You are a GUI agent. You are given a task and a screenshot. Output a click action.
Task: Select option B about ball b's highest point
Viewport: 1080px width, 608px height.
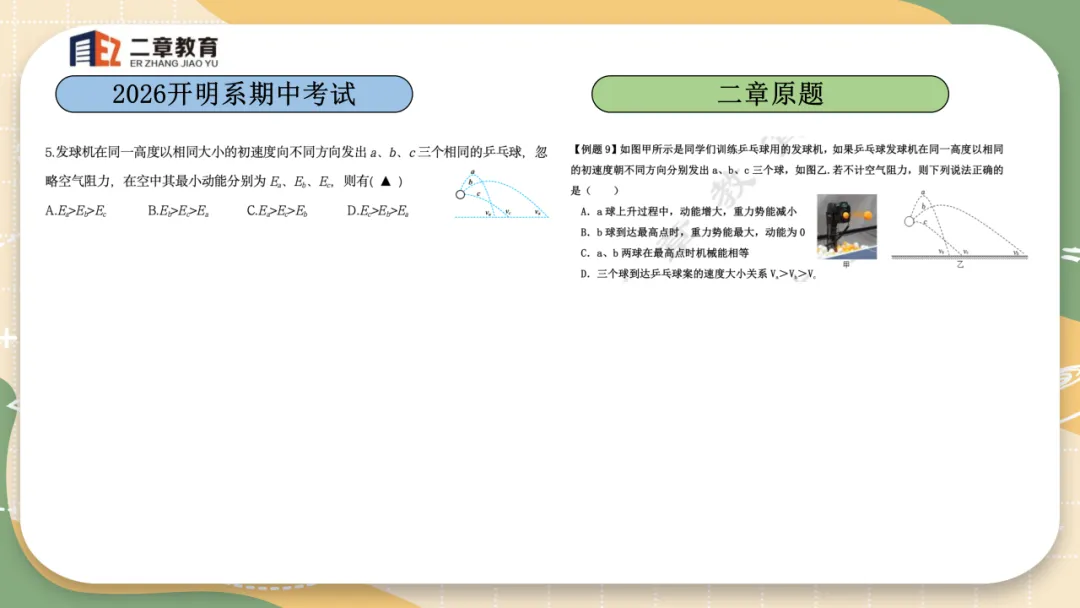click(x=690, y=233)
